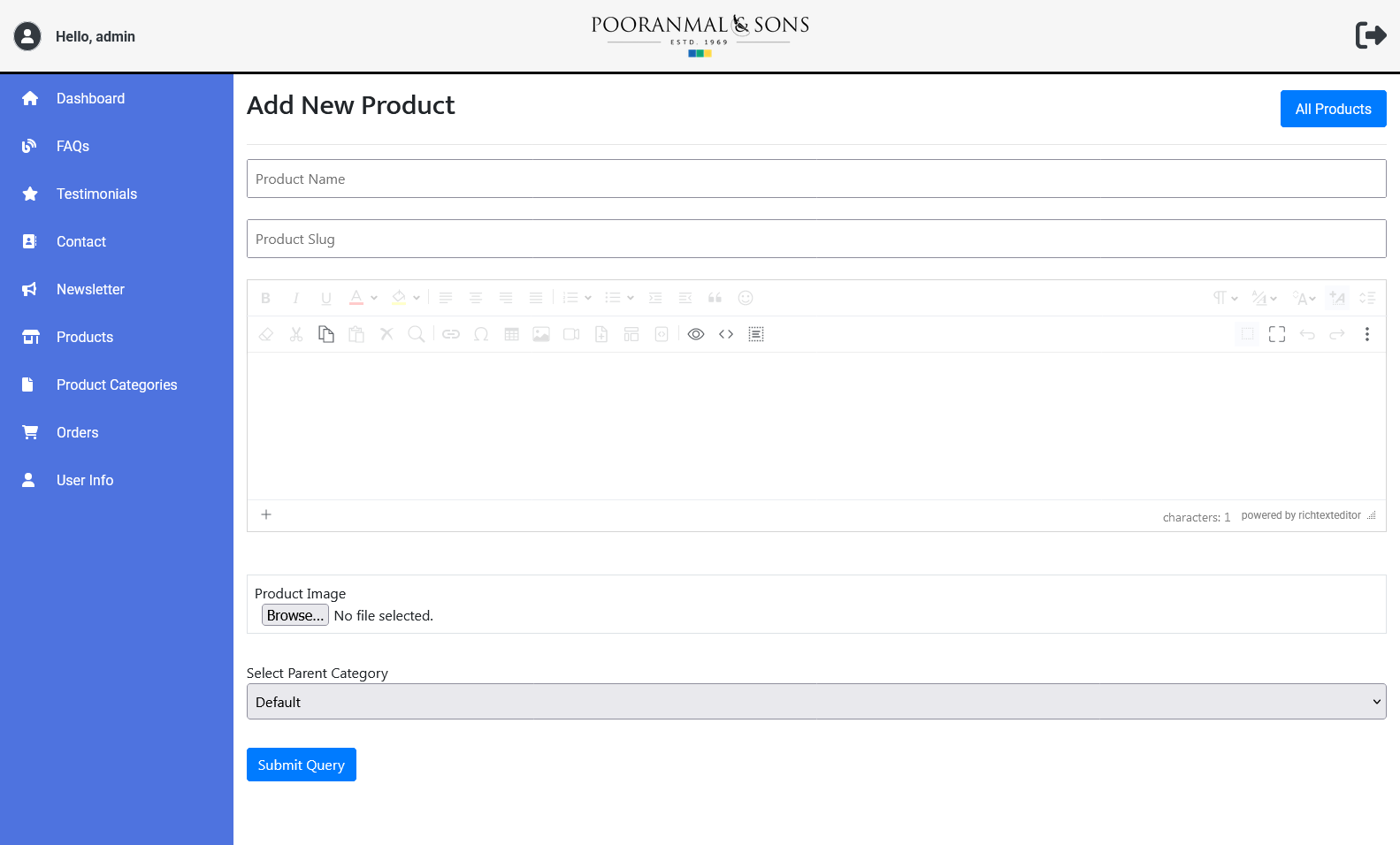Expand the numbered list dropdown arrow
Image resolution: width=1400 pixels, height=845 pixels.
pyautogui.click(x=588, y=298)
